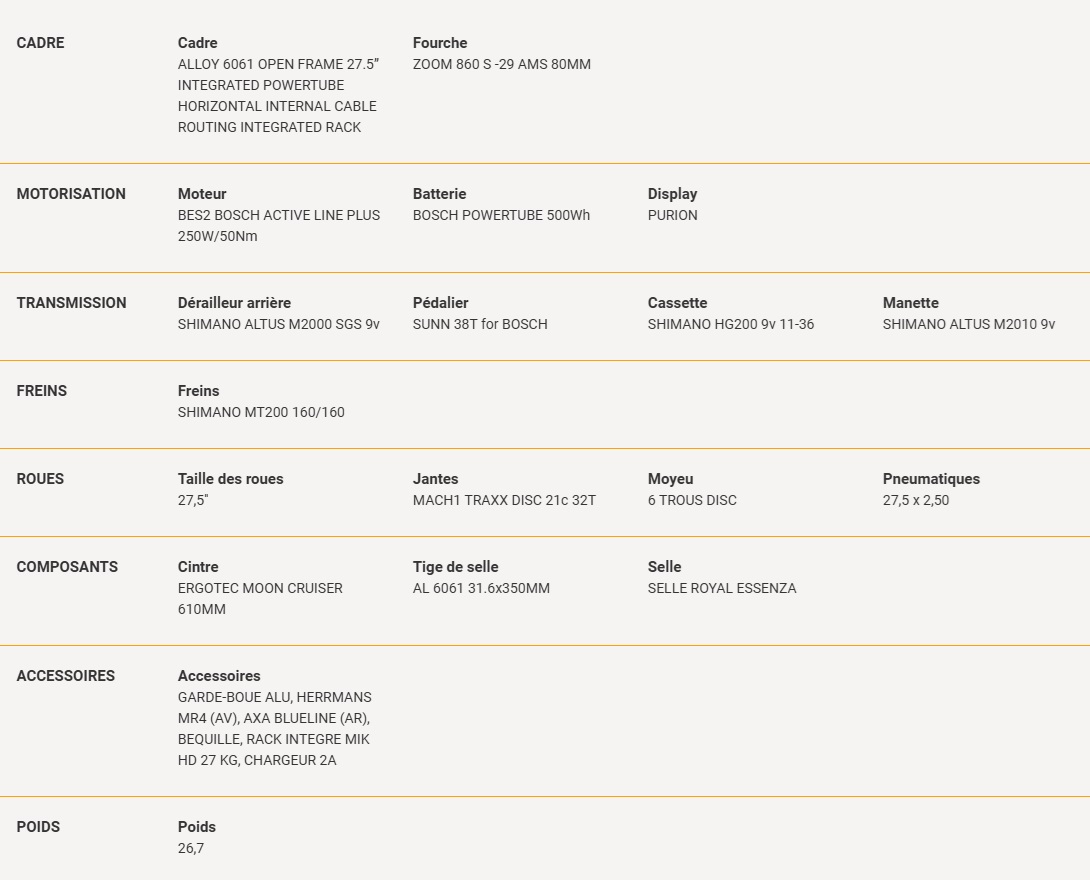The width and height of the screenshot is (1090, 880).
Task: Select the COMPOSANTS section heading
Action: pos(67,567)
